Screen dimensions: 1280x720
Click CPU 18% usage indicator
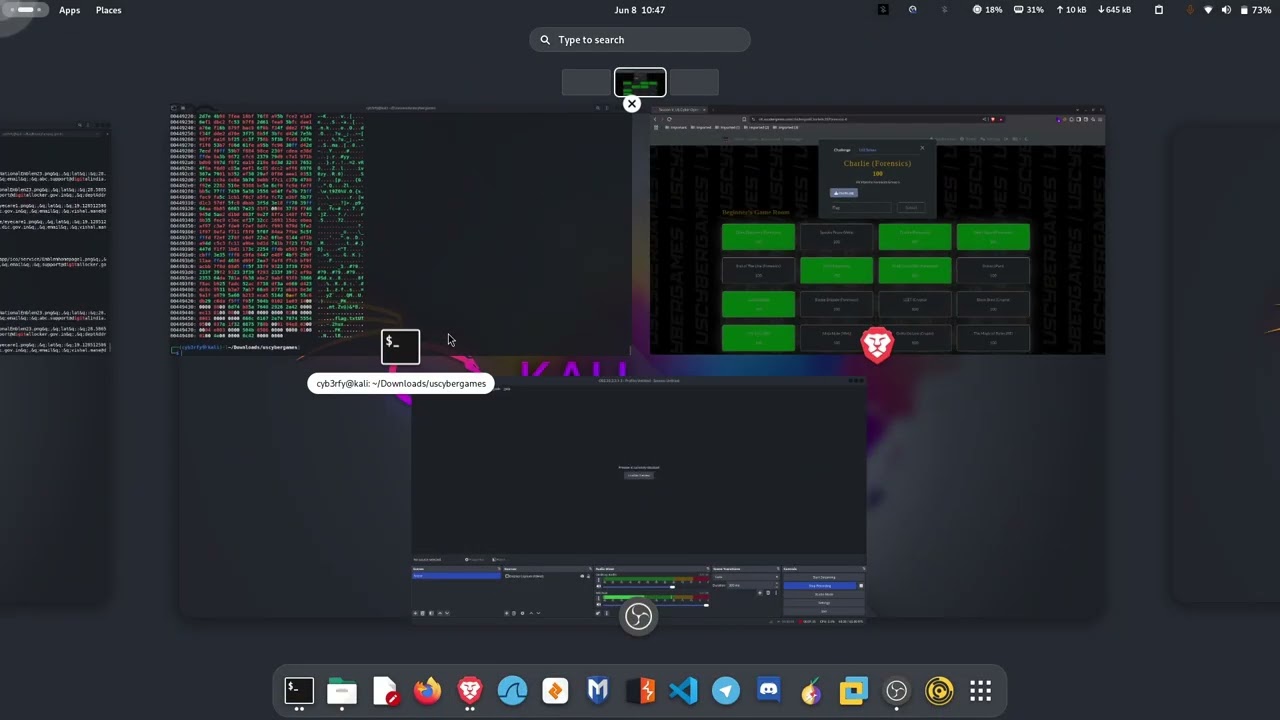(987, 10)
